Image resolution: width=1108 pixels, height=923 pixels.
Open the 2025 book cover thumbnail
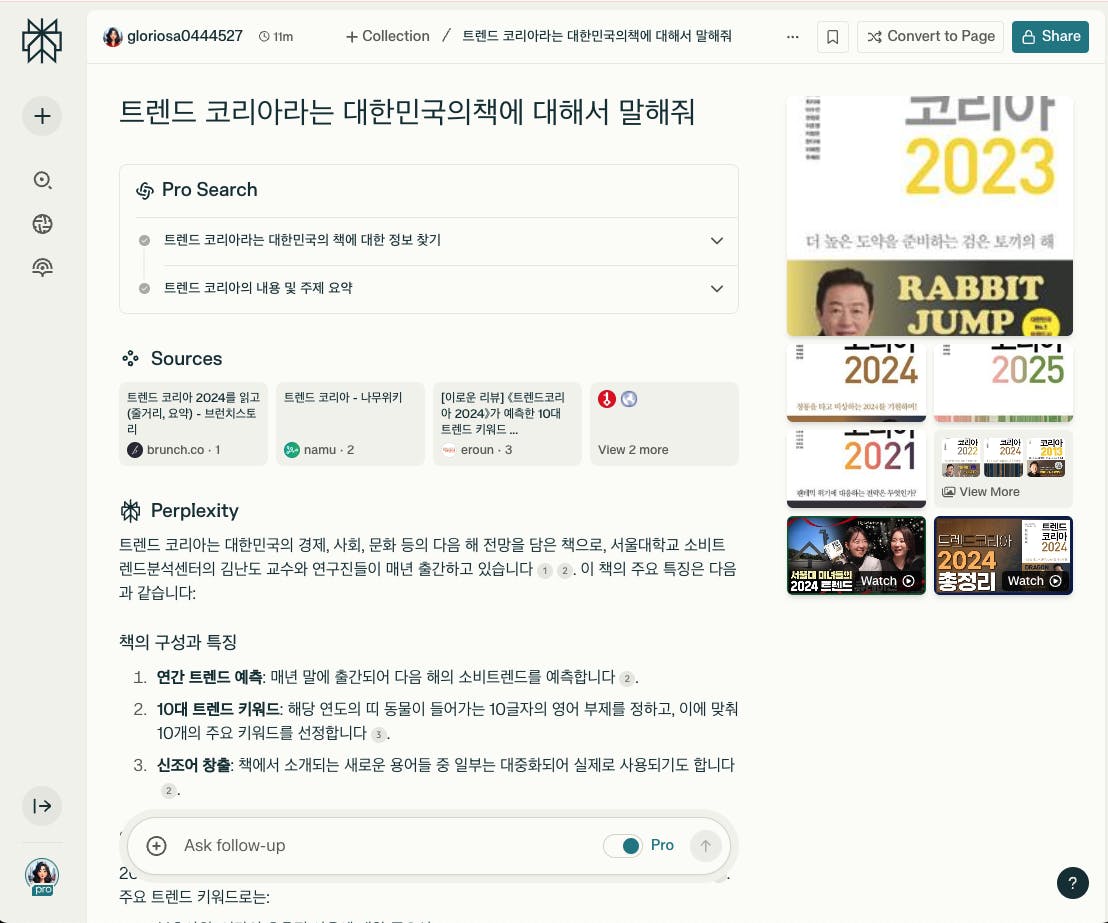1003,382
